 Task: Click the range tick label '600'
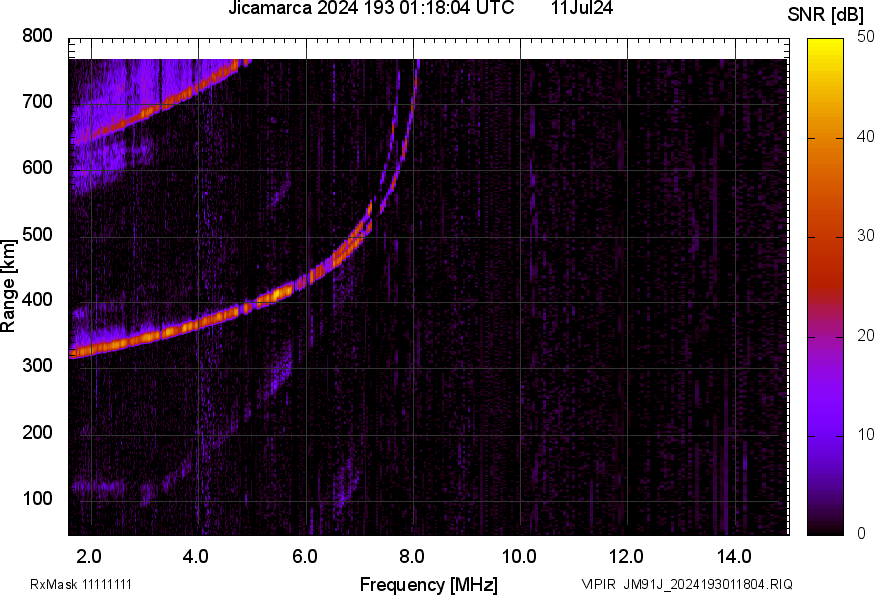pos(37,167)
